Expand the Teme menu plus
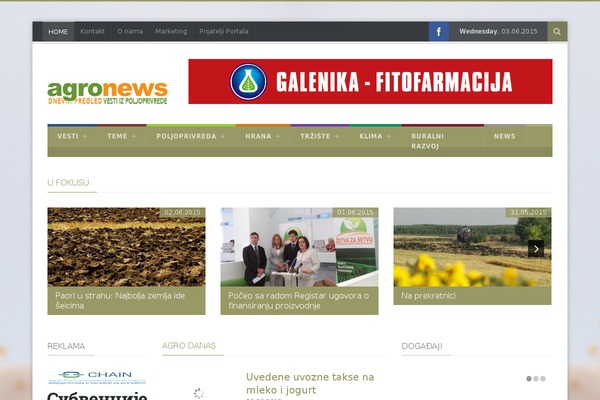This screenshot has height=400, width=600. (134, 136)
